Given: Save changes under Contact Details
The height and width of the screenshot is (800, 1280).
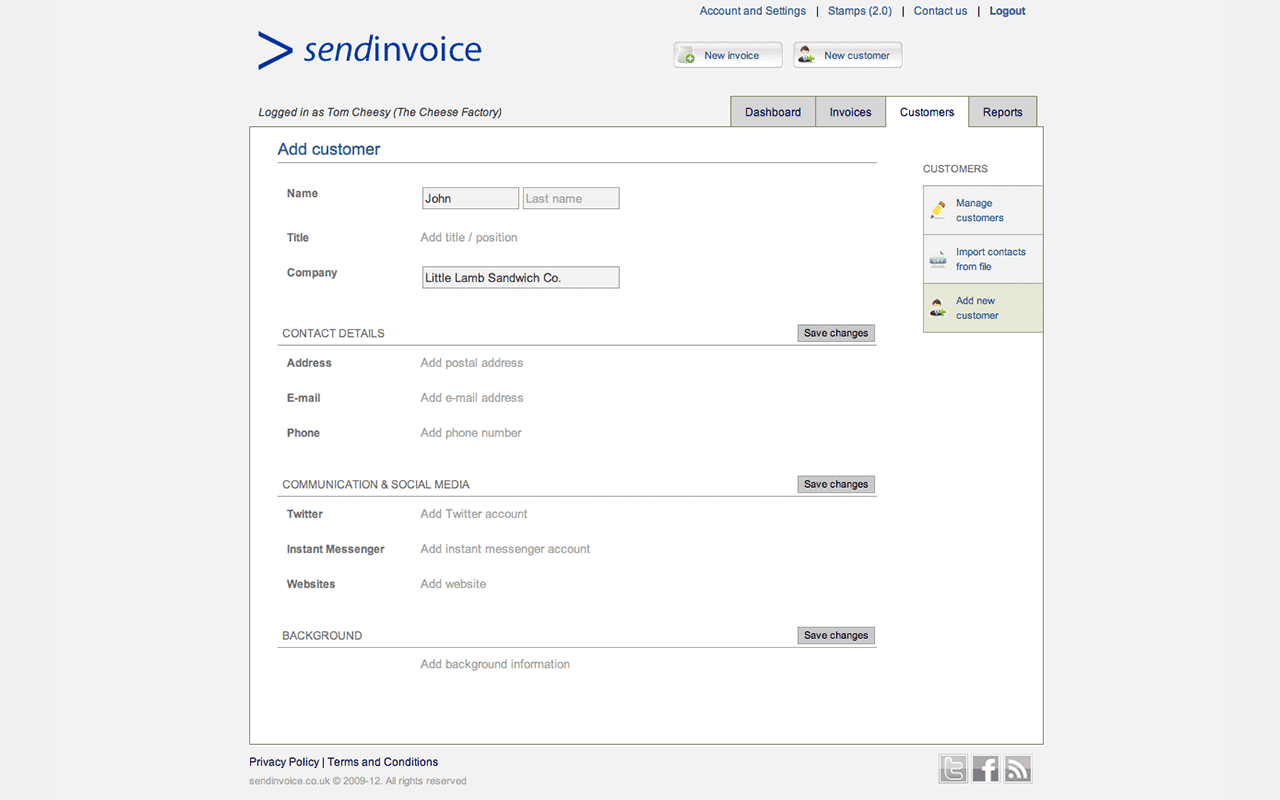Looking at the screenshot, I should (836, 332).
